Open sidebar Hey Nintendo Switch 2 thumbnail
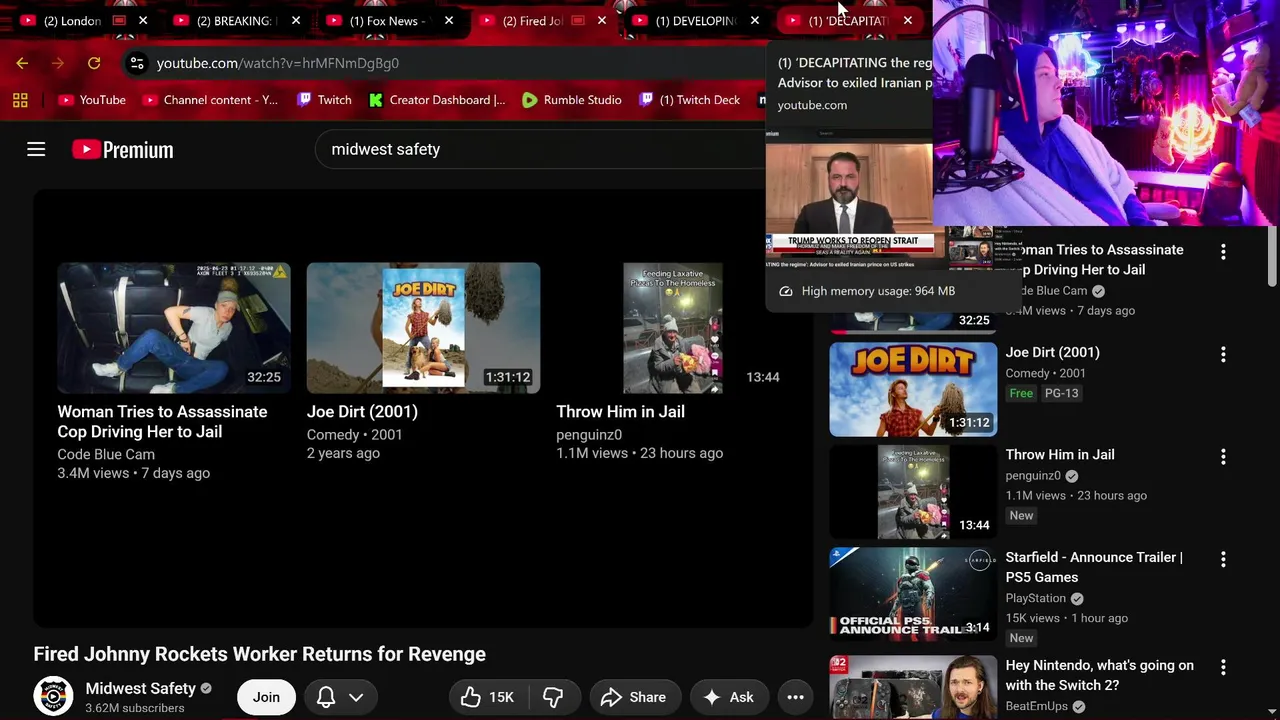 (x=913, y=687)
